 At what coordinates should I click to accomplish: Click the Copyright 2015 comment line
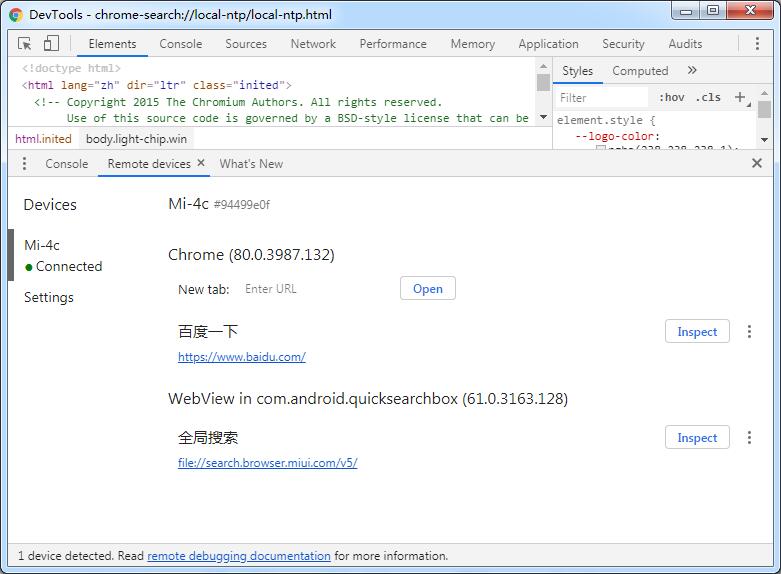[x=238, y=102]
